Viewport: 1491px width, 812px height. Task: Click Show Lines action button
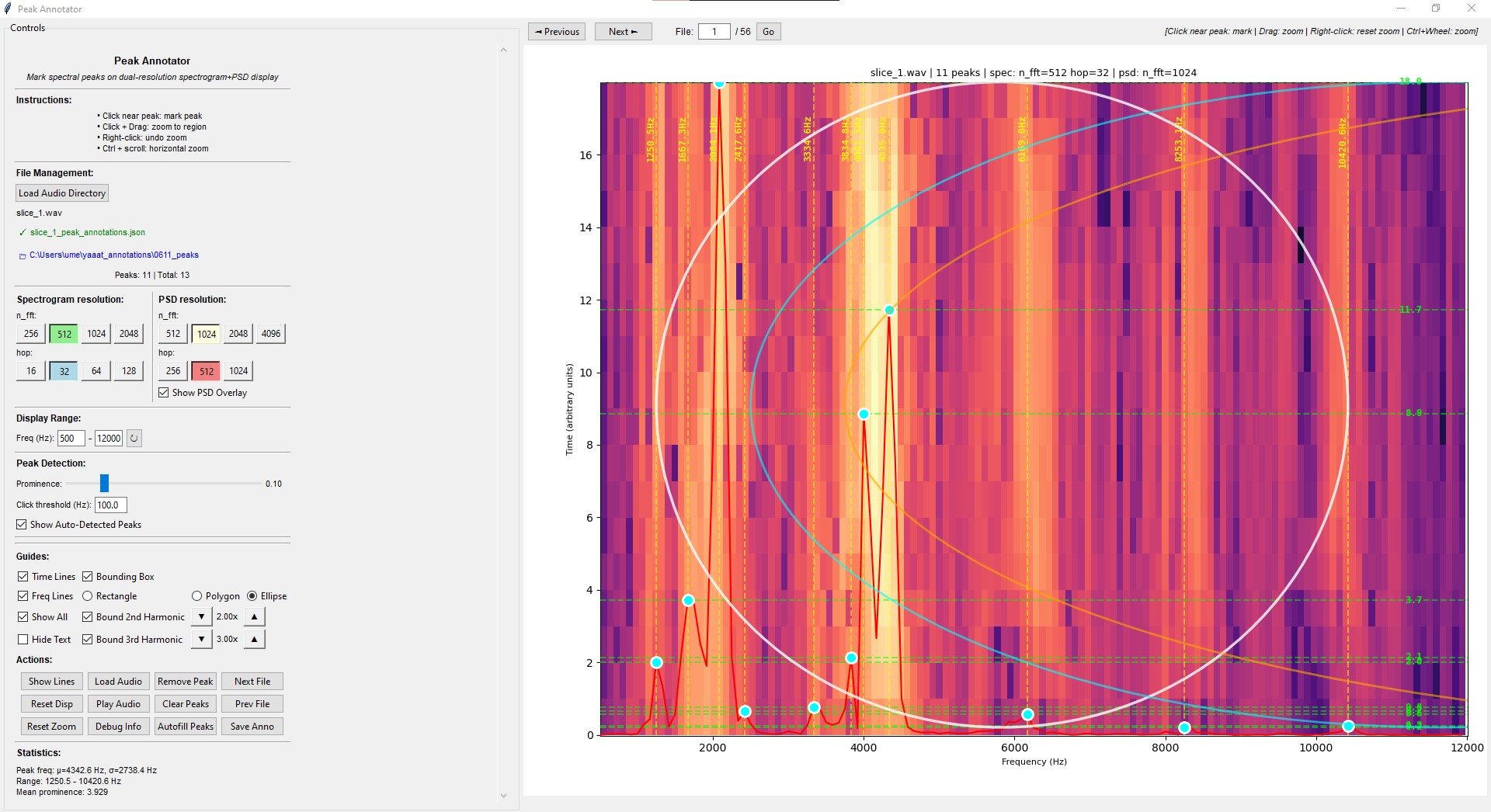pyautogui.click(x=52, y=682)
